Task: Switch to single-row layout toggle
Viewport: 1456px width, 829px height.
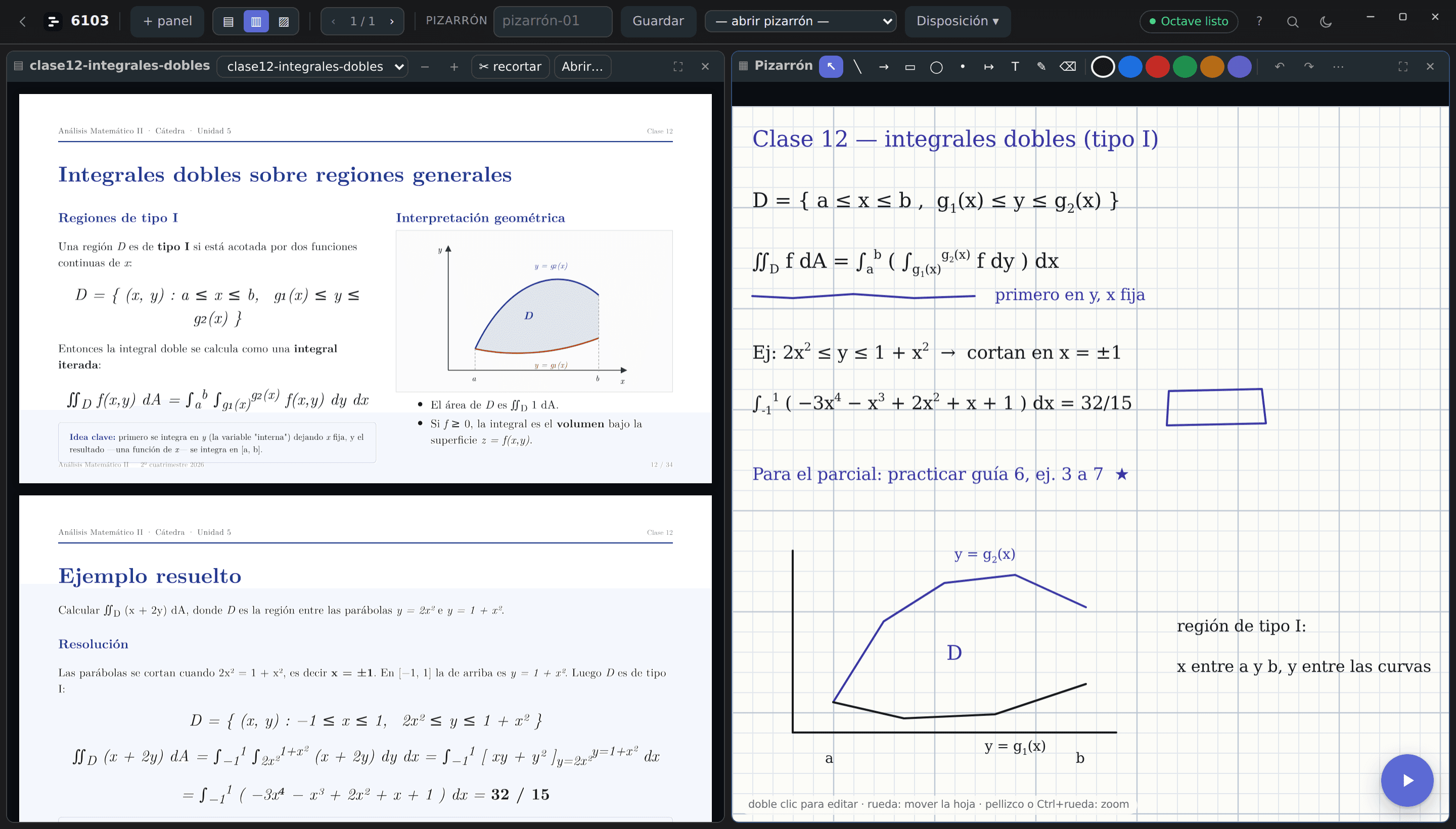Action: [x=229, y=22]
